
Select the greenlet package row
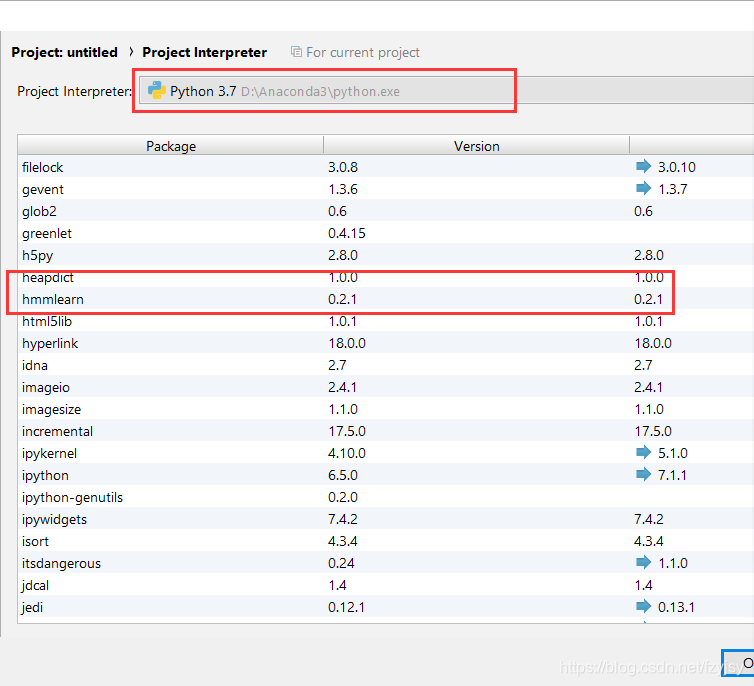click(x=386, y=233)
